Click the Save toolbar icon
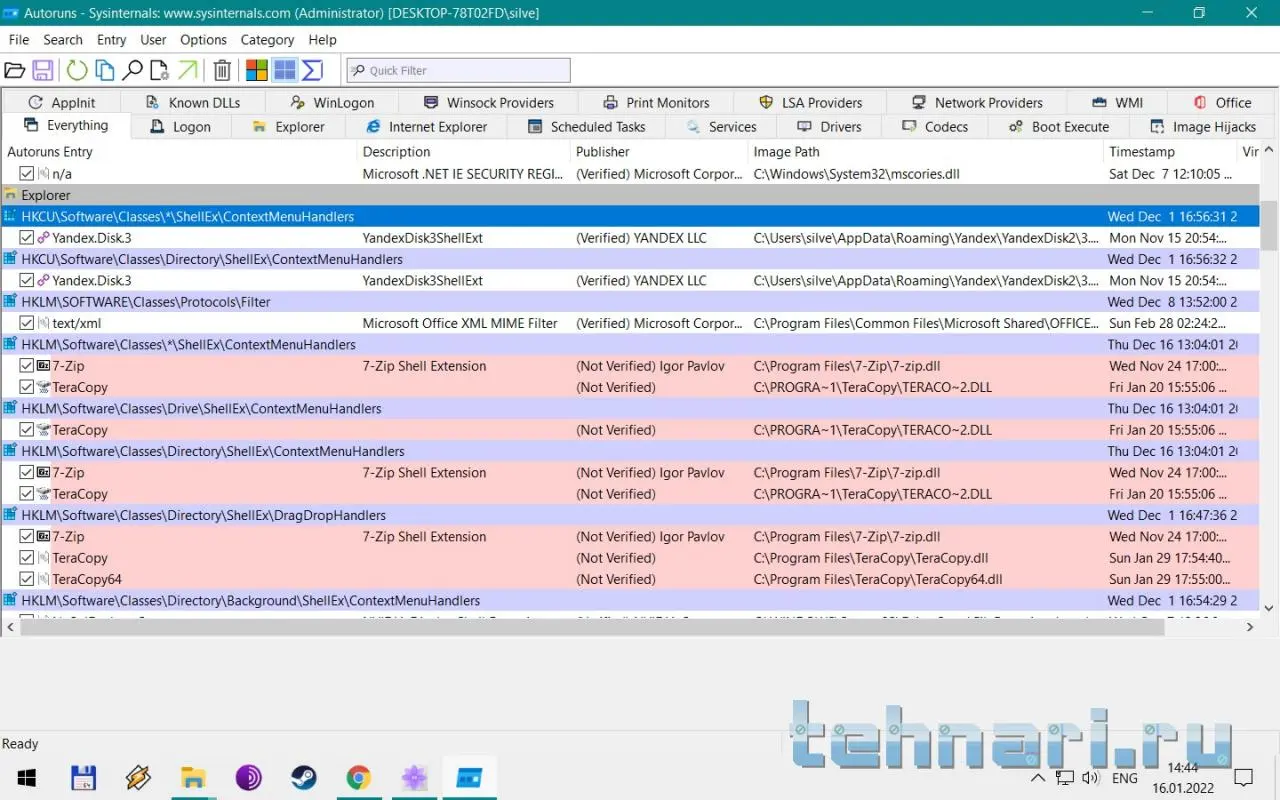The width and height of the screenshot is (1280, 800). [43, 70]
